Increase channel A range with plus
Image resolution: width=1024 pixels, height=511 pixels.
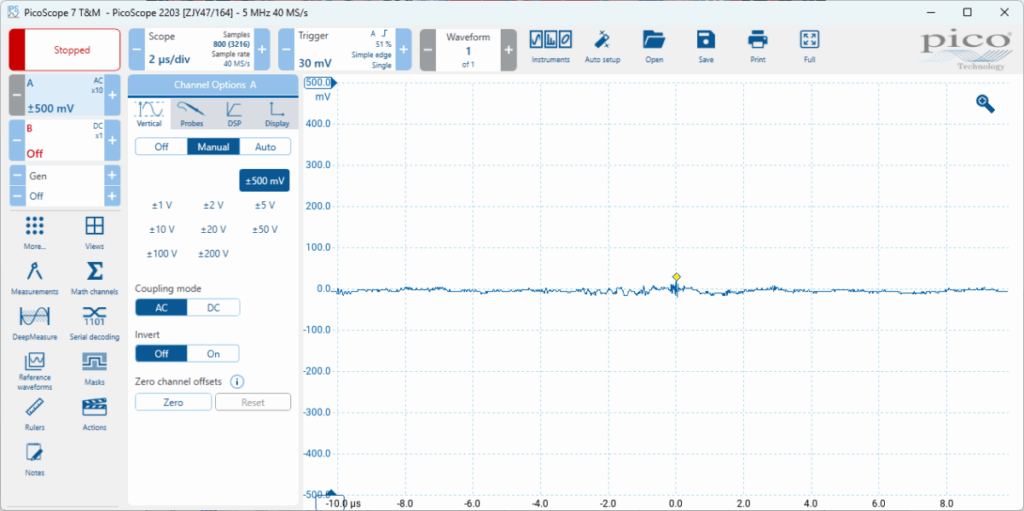click(x=112, y=95)
